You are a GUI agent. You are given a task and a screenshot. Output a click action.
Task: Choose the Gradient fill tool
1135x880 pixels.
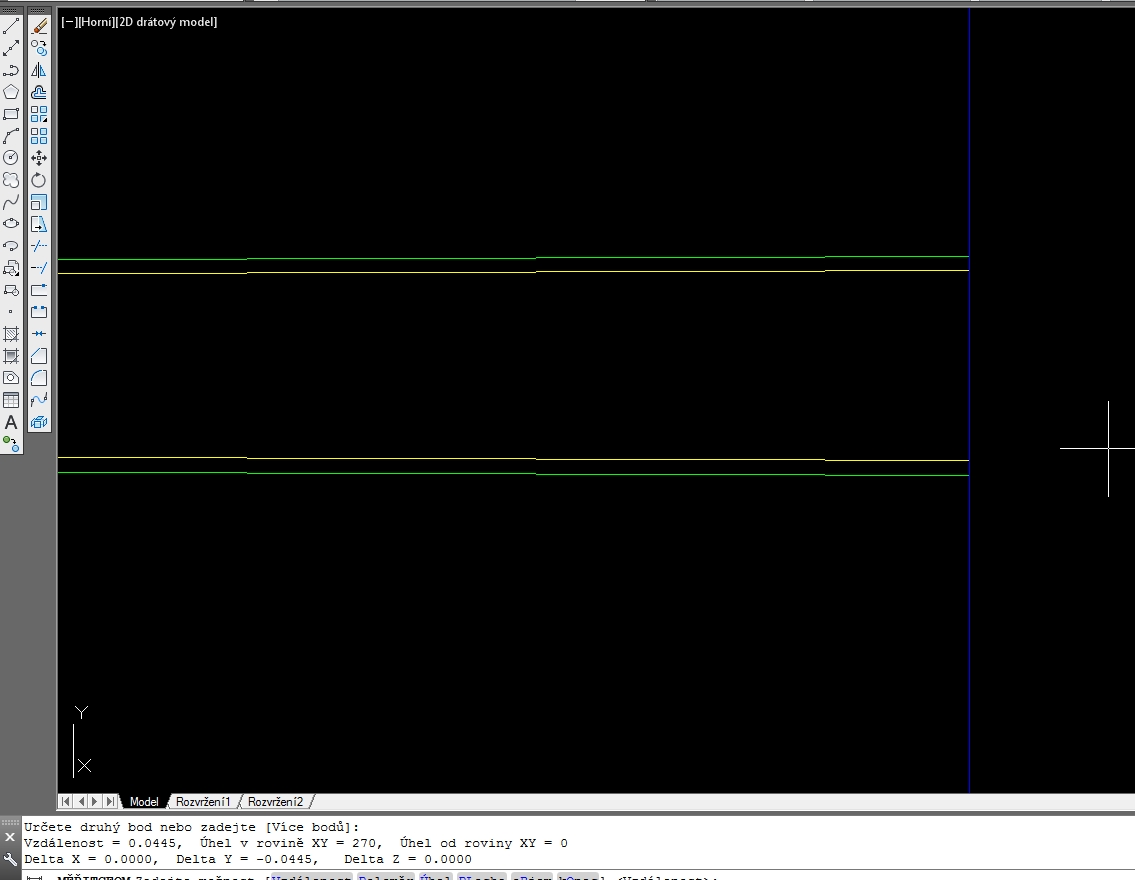click(11, 356)
